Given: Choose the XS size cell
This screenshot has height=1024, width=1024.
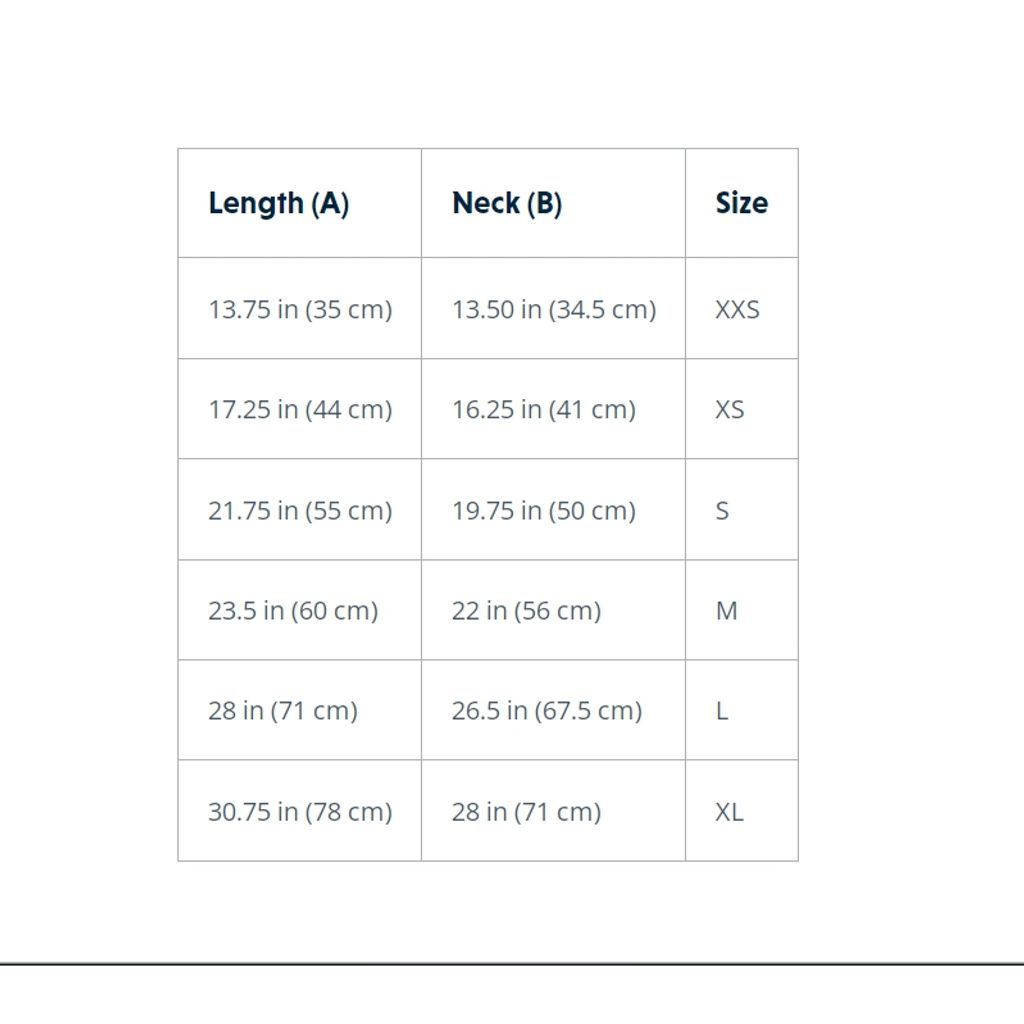Looking at the screenshot, I should click(730, 409).
